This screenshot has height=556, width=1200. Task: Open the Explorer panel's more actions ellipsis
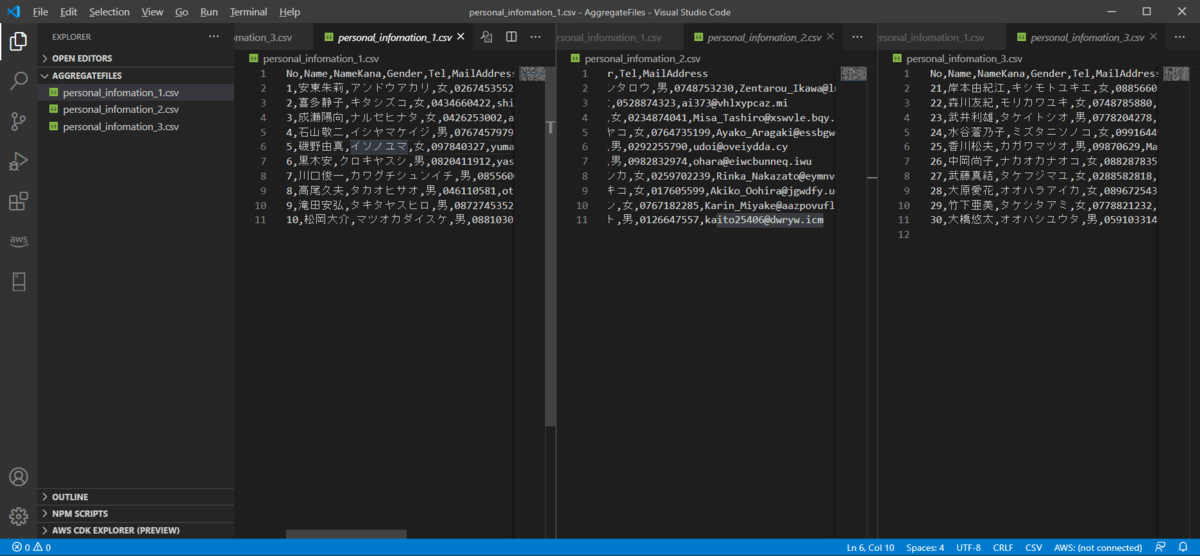click(213, 36)
